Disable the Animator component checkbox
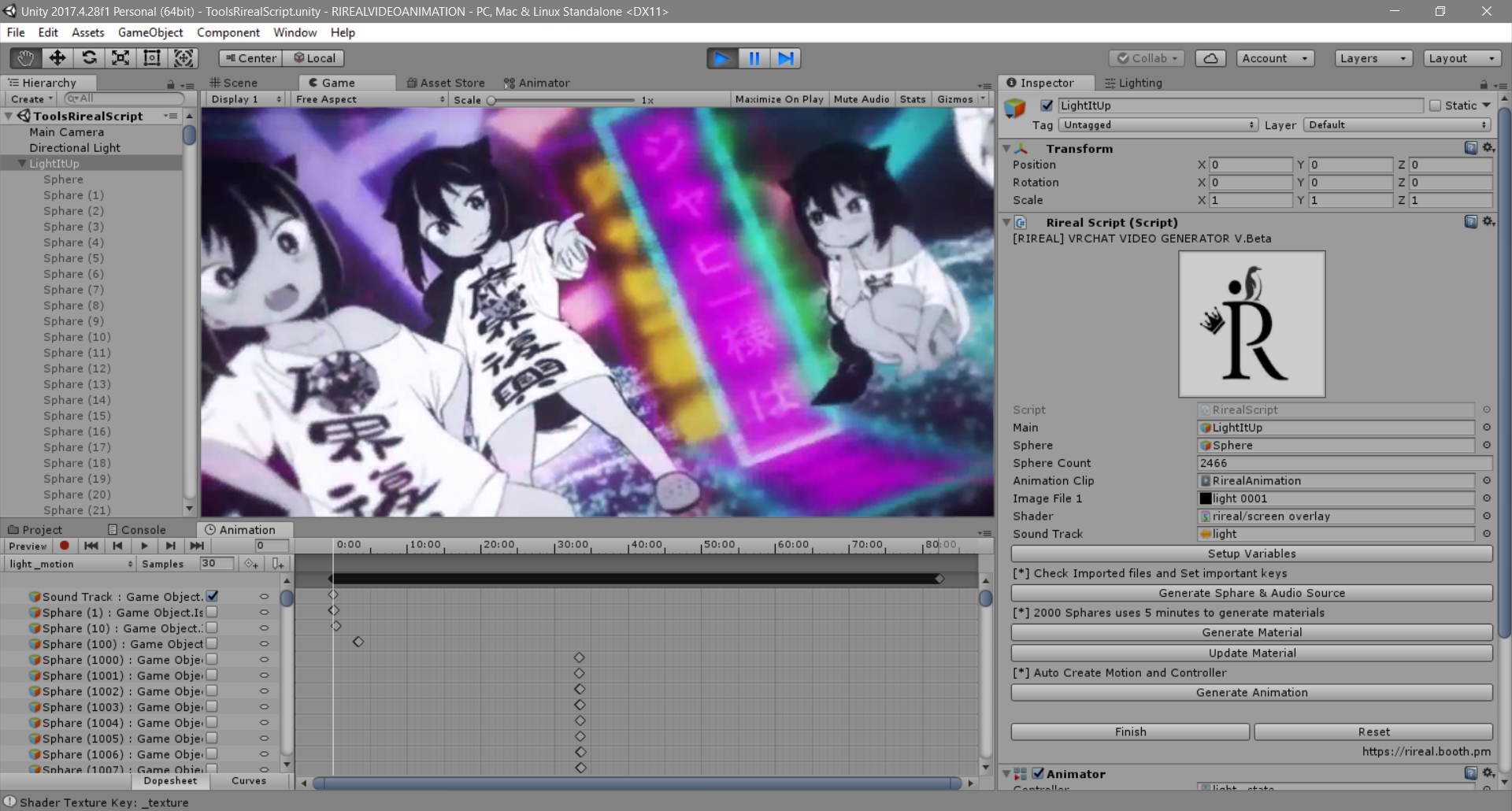The width and height of the screenshot is (1512, 811). 1039,773
